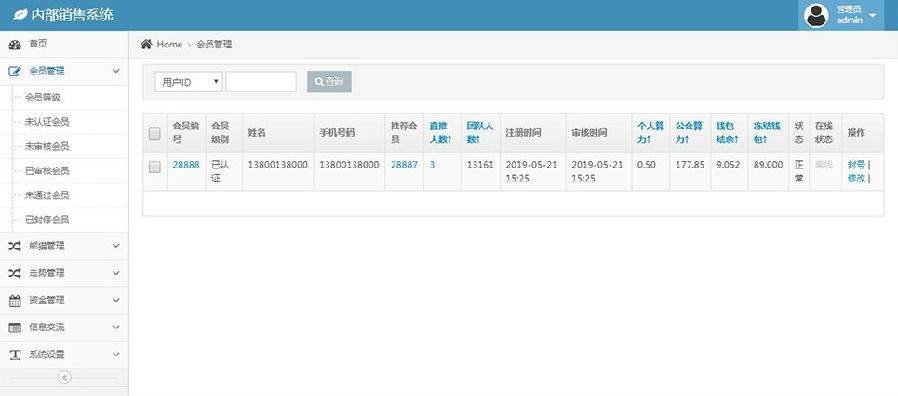Screen dimensions: 898x396
Task: Expand the 资金管理 chevron
Action: point(116,300)
